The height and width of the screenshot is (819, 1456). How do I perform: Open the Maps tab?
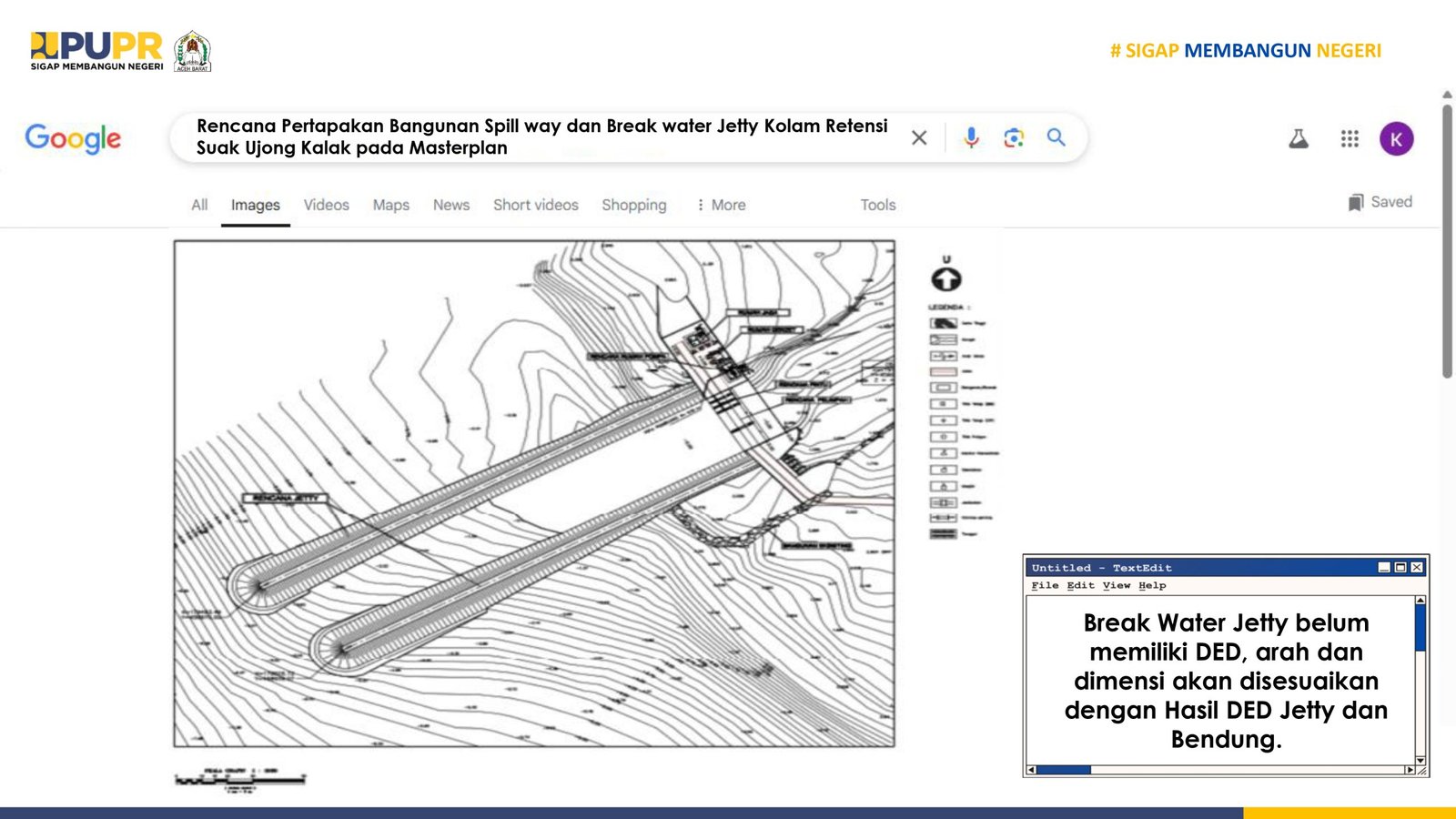[391, 205]
